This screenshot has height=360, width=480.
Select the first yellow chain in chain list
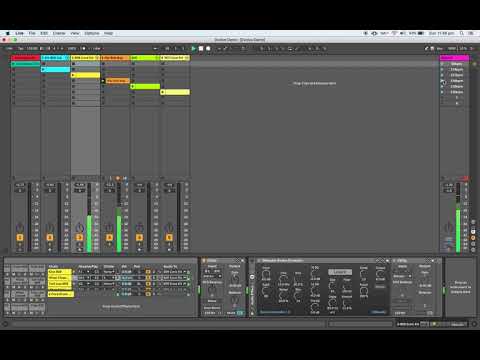(x=60, y=272)
